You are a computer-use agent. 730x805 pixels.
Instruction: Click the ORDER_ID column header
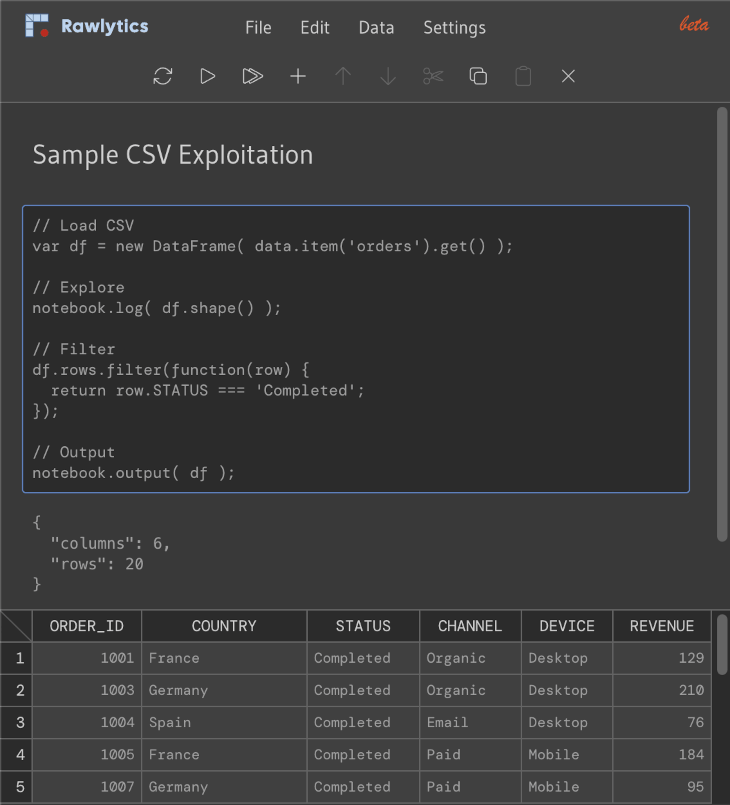87,626
